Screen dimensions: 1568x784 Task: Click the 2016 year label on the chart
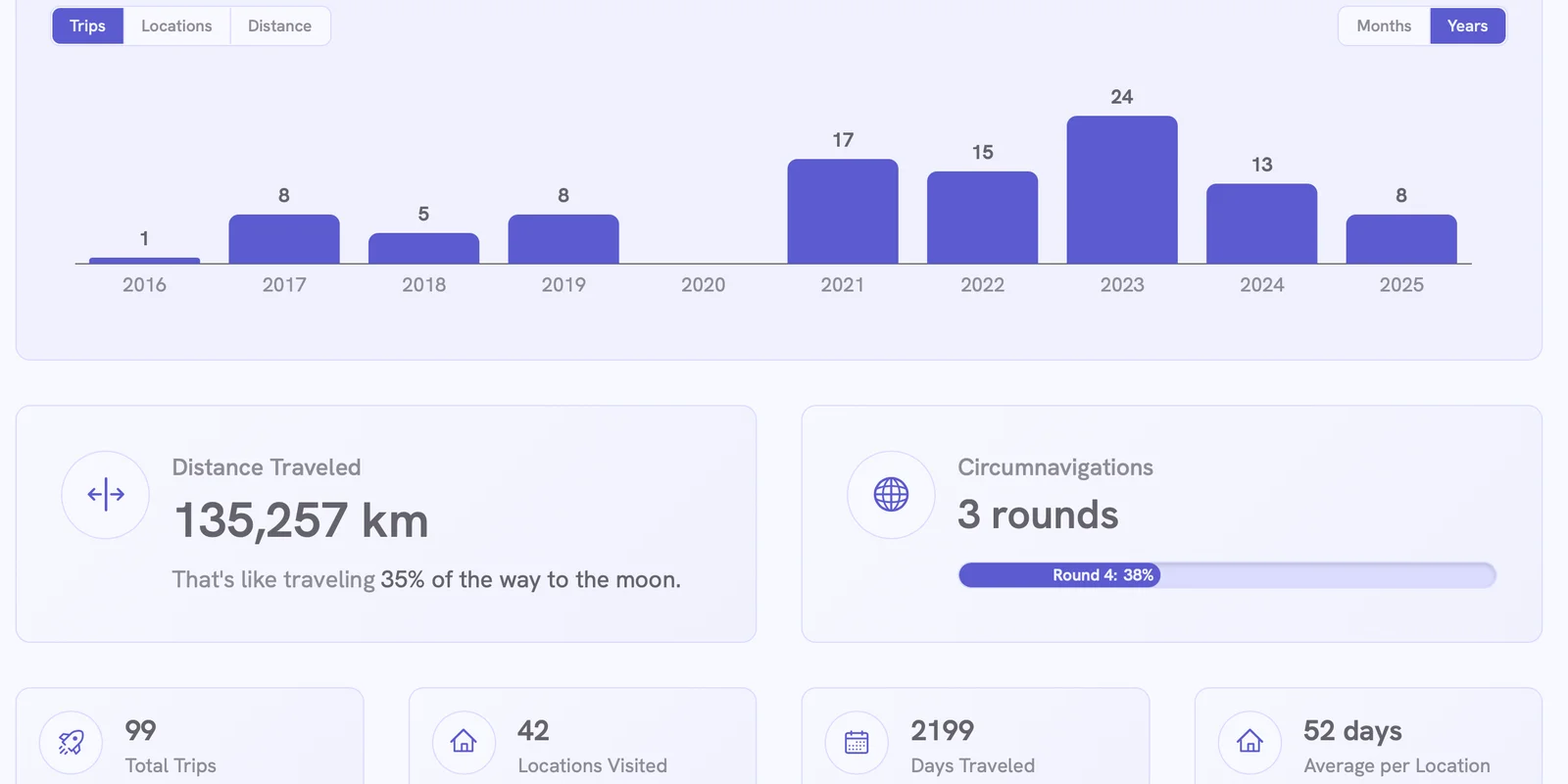(143, 284)
